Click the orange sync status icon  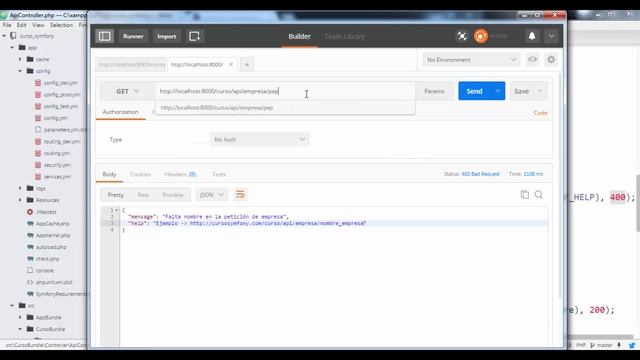481,36
